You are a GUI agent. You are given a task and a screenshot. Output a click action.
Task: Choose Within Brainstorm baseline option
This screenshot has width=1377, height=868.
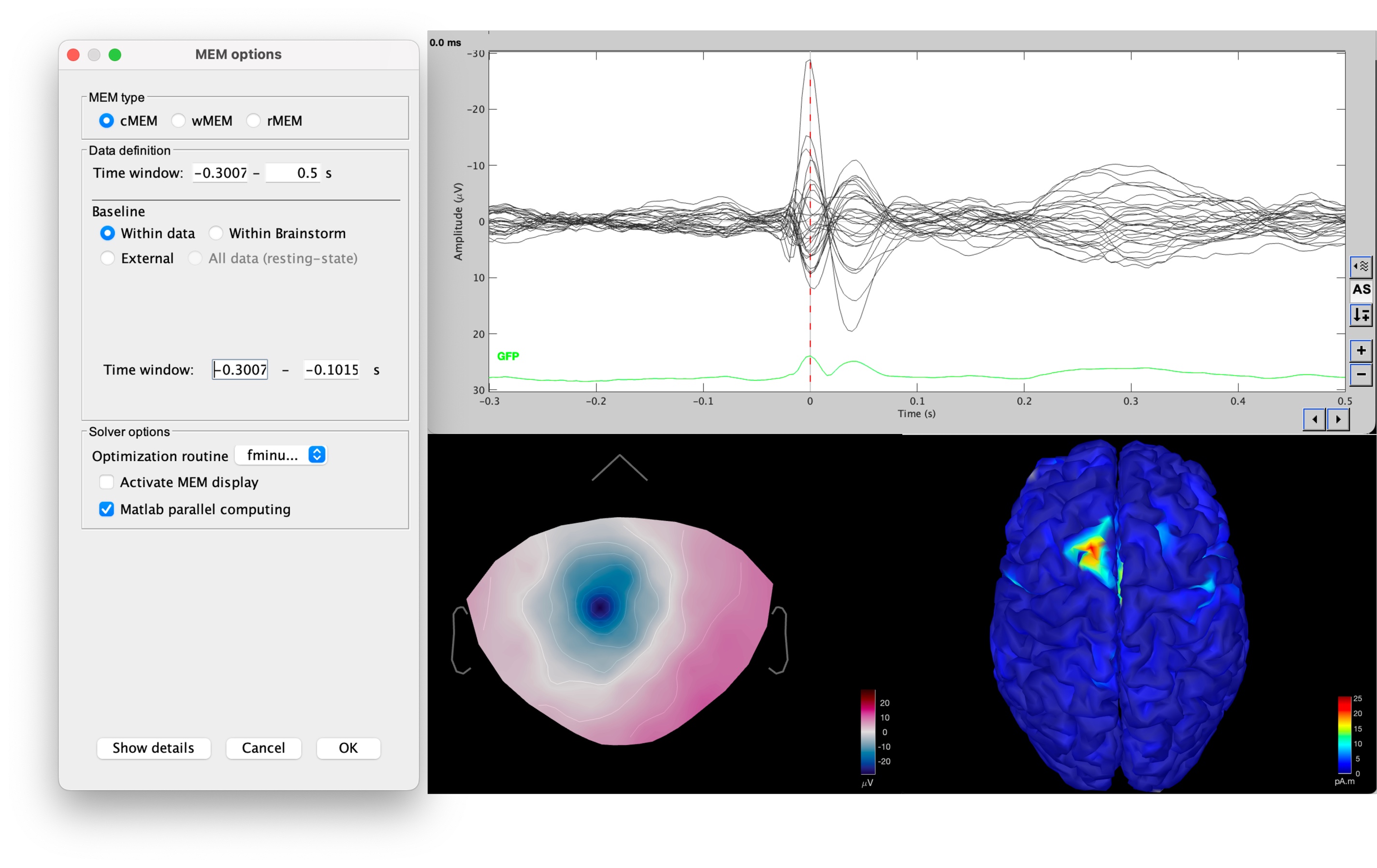[216, 233]
